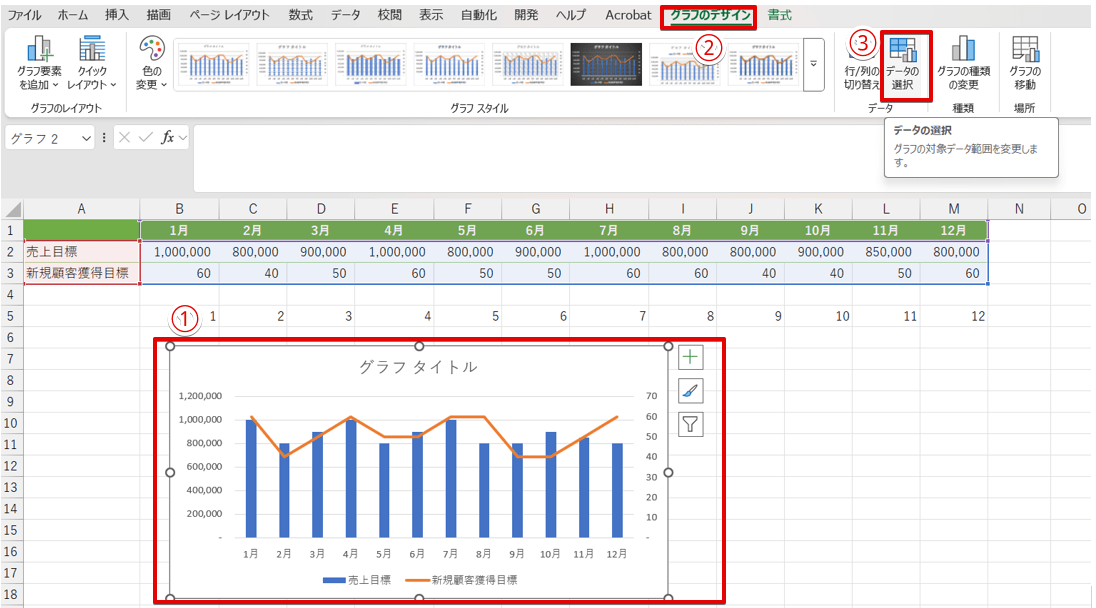1096x608 pixels.
Task: Open the chart filter funnel button
Action: pos(691,425)
